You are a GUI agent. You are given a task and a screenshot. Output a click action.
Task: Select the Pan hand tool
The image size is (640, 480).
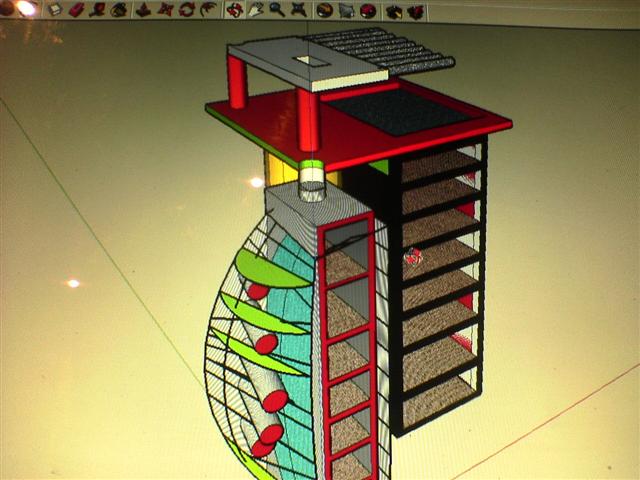pos(256,10)
